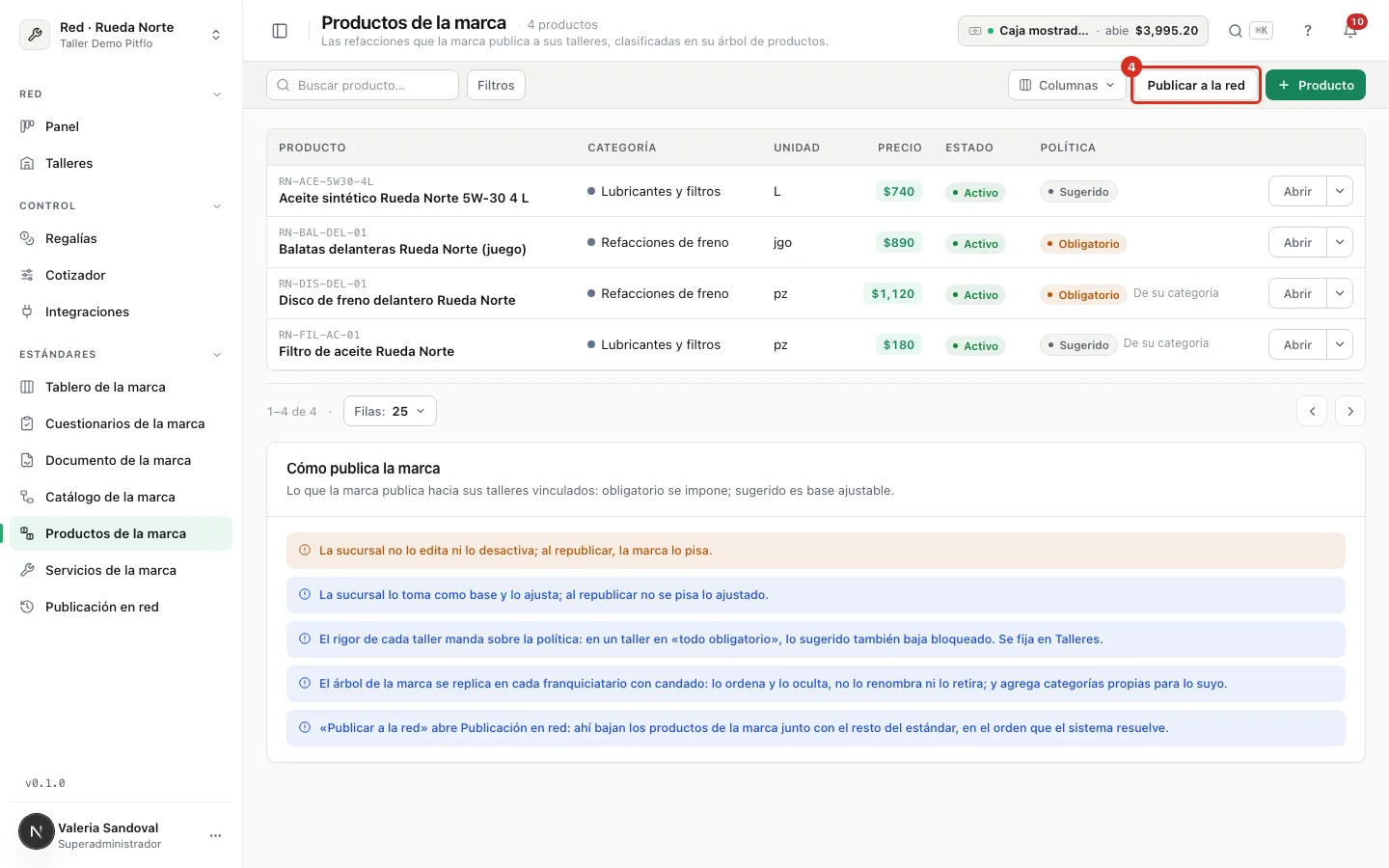Image resolution: width=1389 pixels, height=868 pixels.
Task: Click SKU text RN-DIS-DEL-01
Action: coord(322,284)
